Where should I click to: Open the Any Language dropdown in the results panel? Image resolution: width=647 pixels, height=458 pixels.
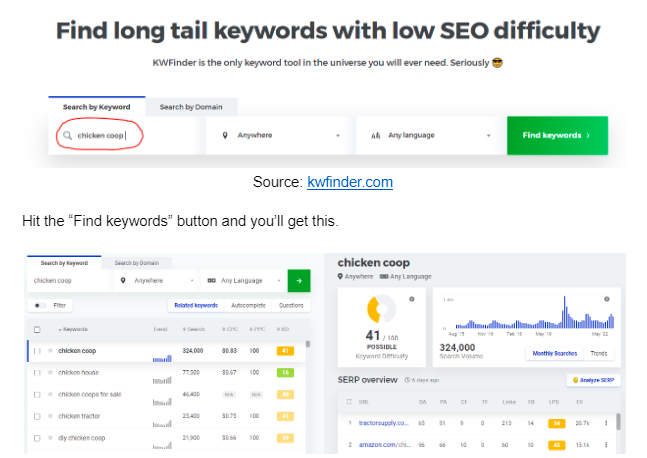(244, 281)
